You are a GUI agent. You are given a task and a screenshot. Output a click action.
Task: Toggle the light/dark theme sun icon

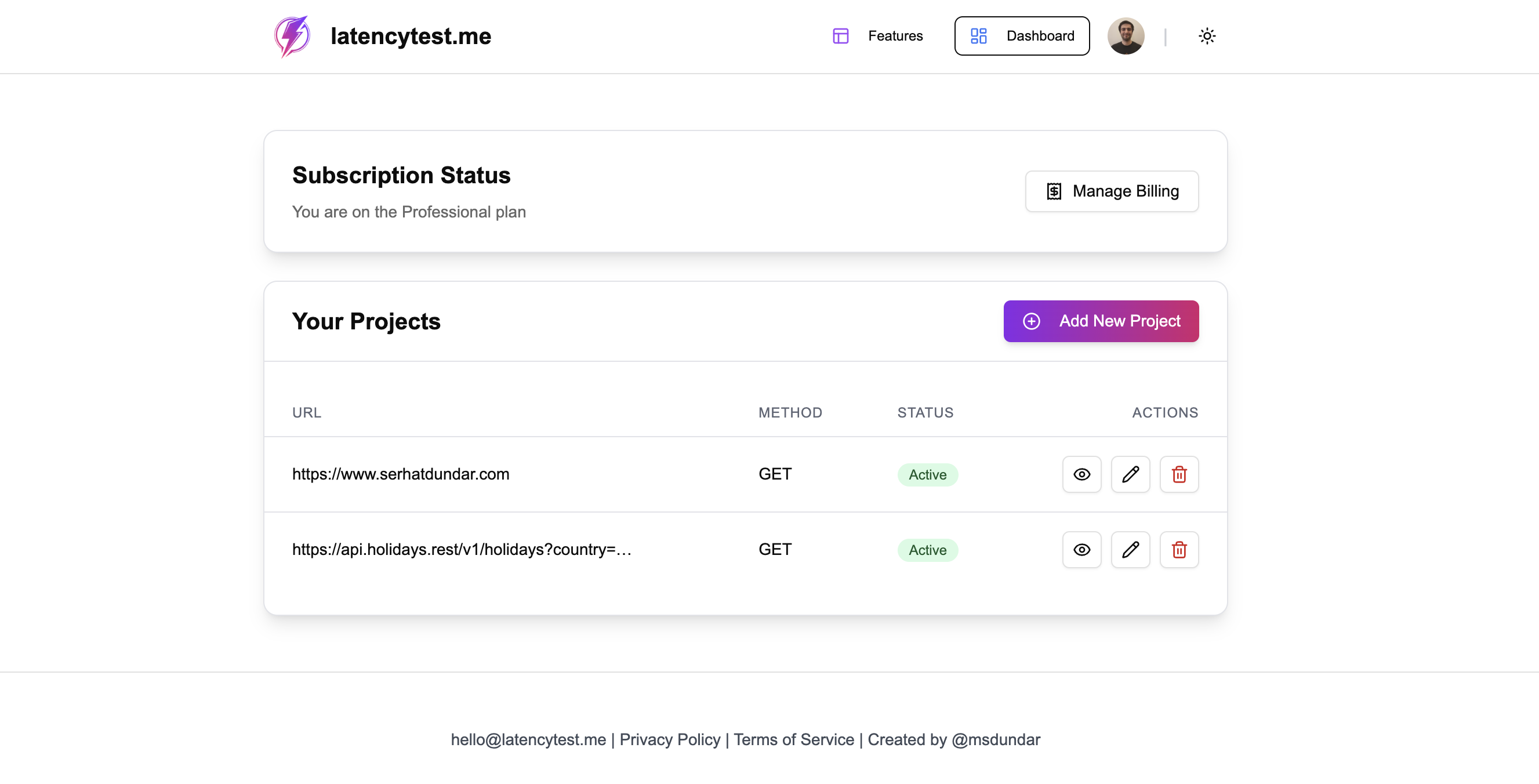click(x=1206, y=37)
